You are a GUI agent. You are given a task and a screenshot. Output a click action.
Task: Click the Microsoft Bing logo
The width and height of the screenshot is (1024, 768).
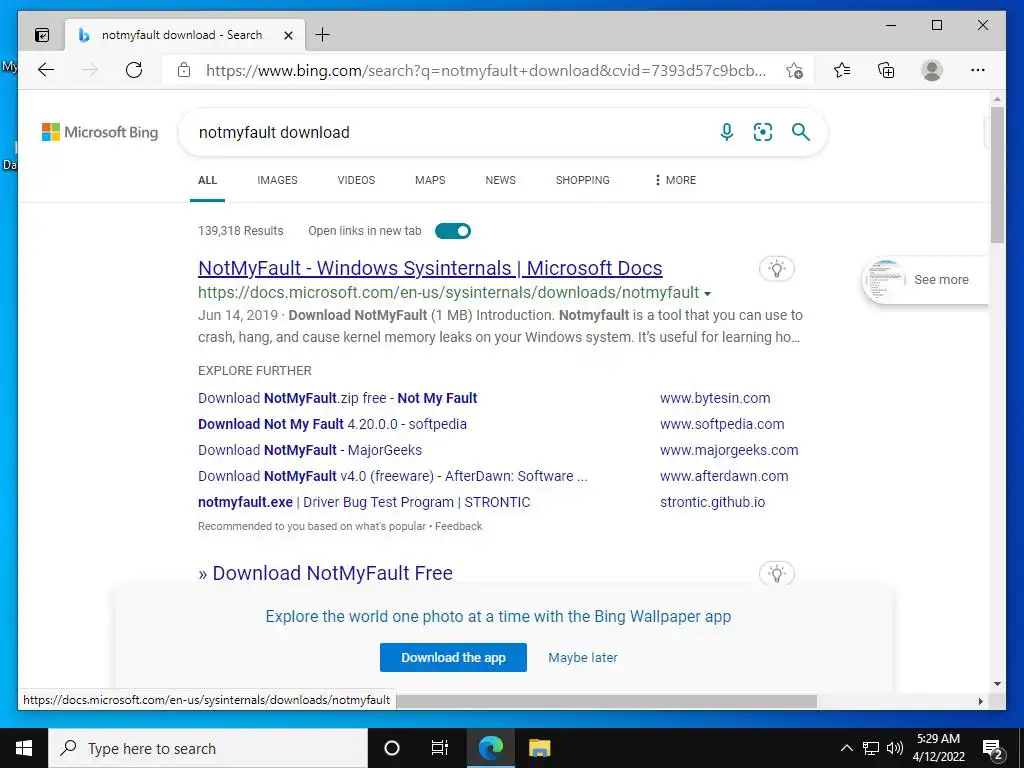(100, 133)
